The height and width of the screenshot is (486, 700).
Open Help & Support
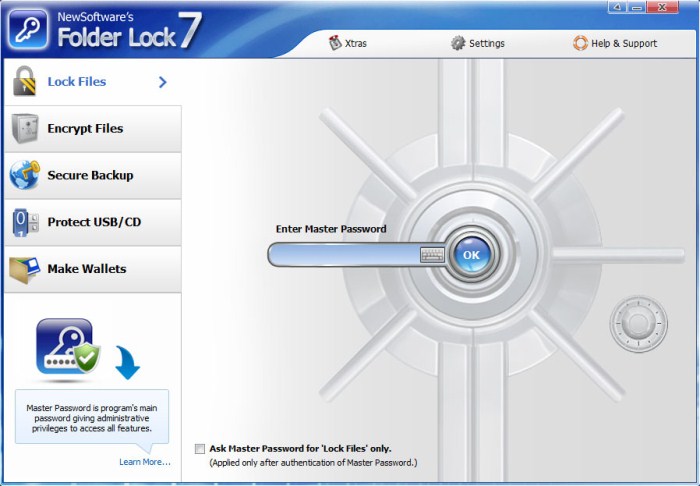click(x=615, y=43)
